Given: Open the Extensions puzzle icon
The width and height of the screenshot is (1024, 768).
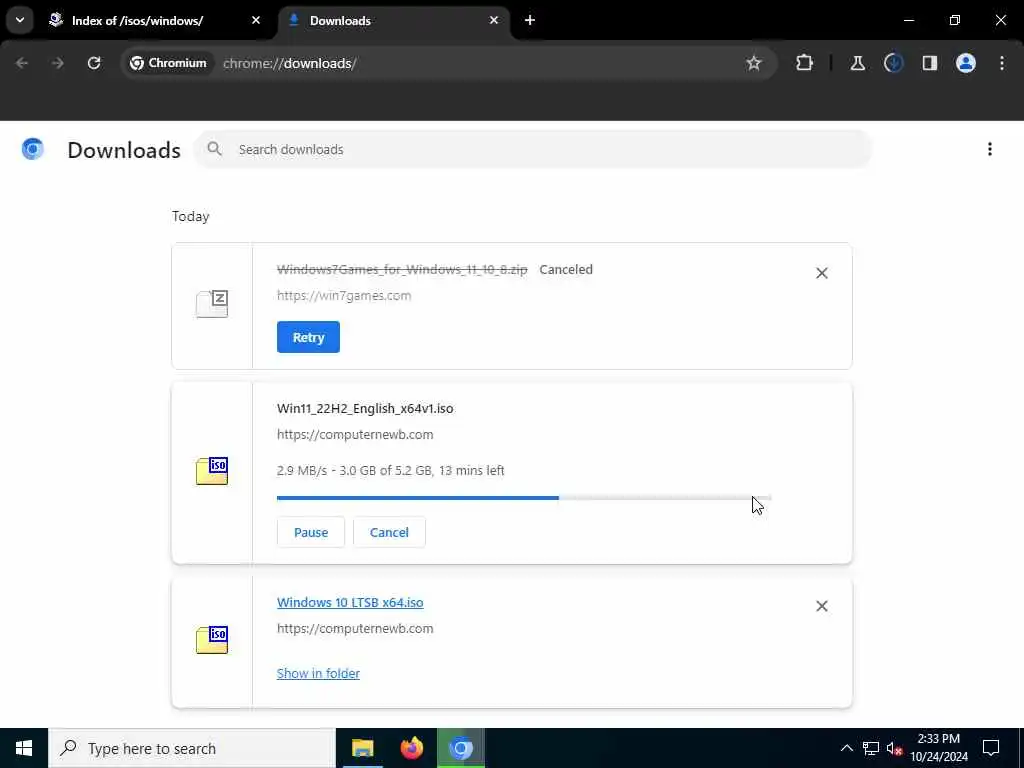Looking at the screenshot, I should tap(805, 63).
